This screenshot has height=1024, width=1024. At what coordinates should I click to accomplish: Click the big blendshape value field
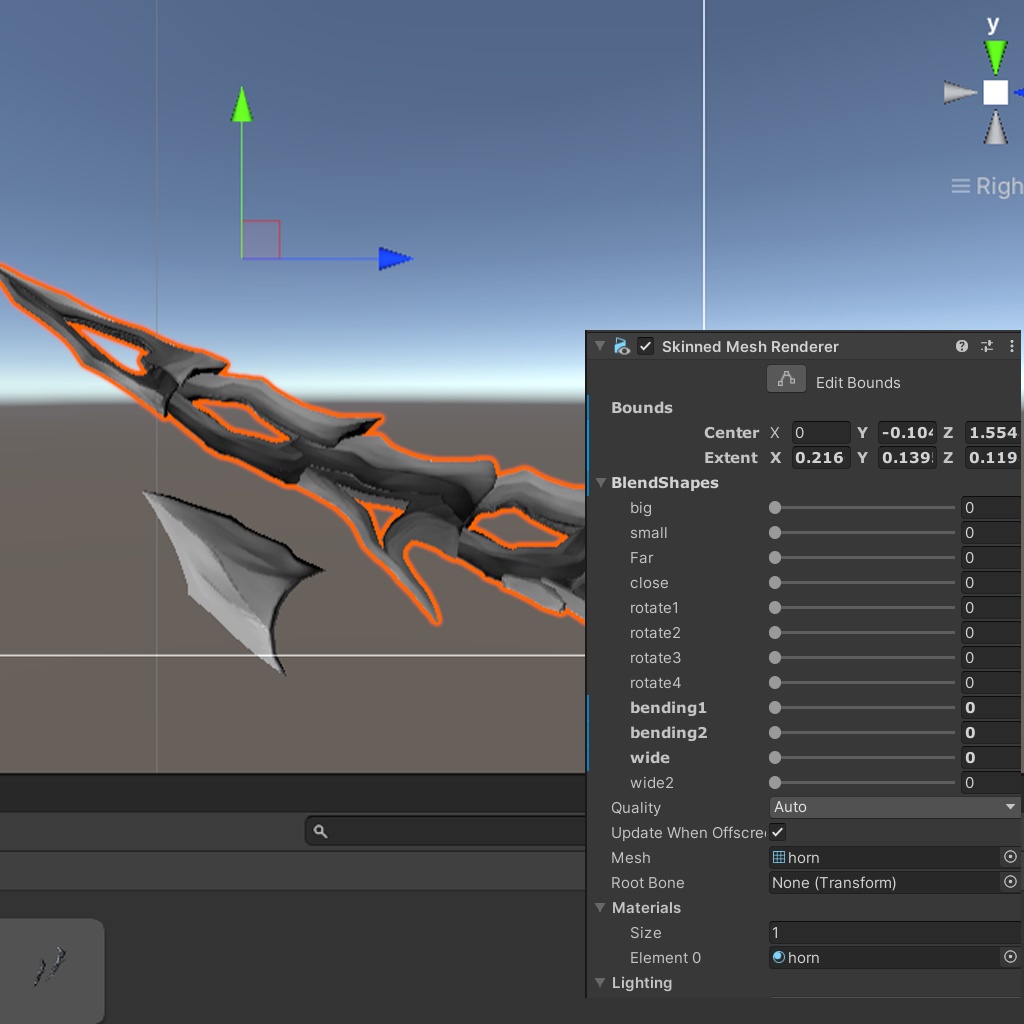point(991,507)
